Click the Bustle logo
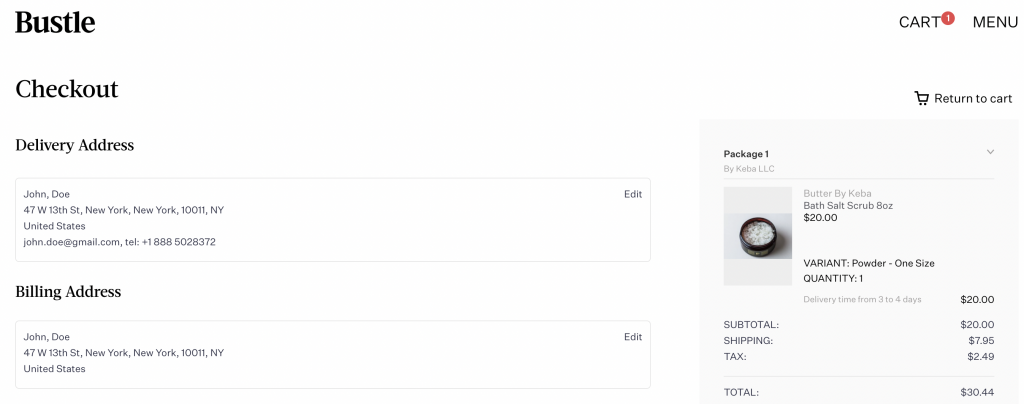Viewport: 1024px width, 404px height. pyautogui.click(x=56, y=22)
